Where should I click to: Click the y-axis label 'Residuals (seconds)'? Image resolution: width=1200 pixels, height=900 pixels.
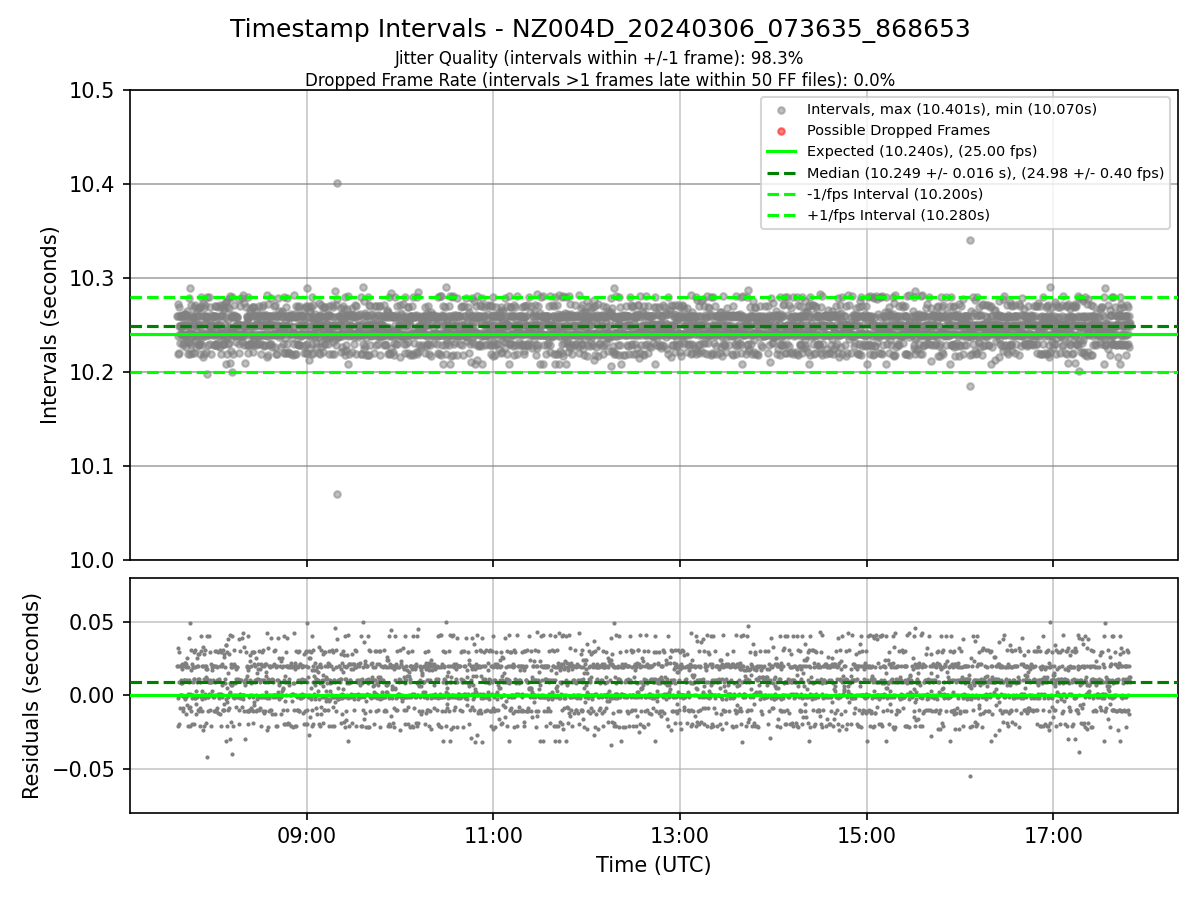[31, 696]
